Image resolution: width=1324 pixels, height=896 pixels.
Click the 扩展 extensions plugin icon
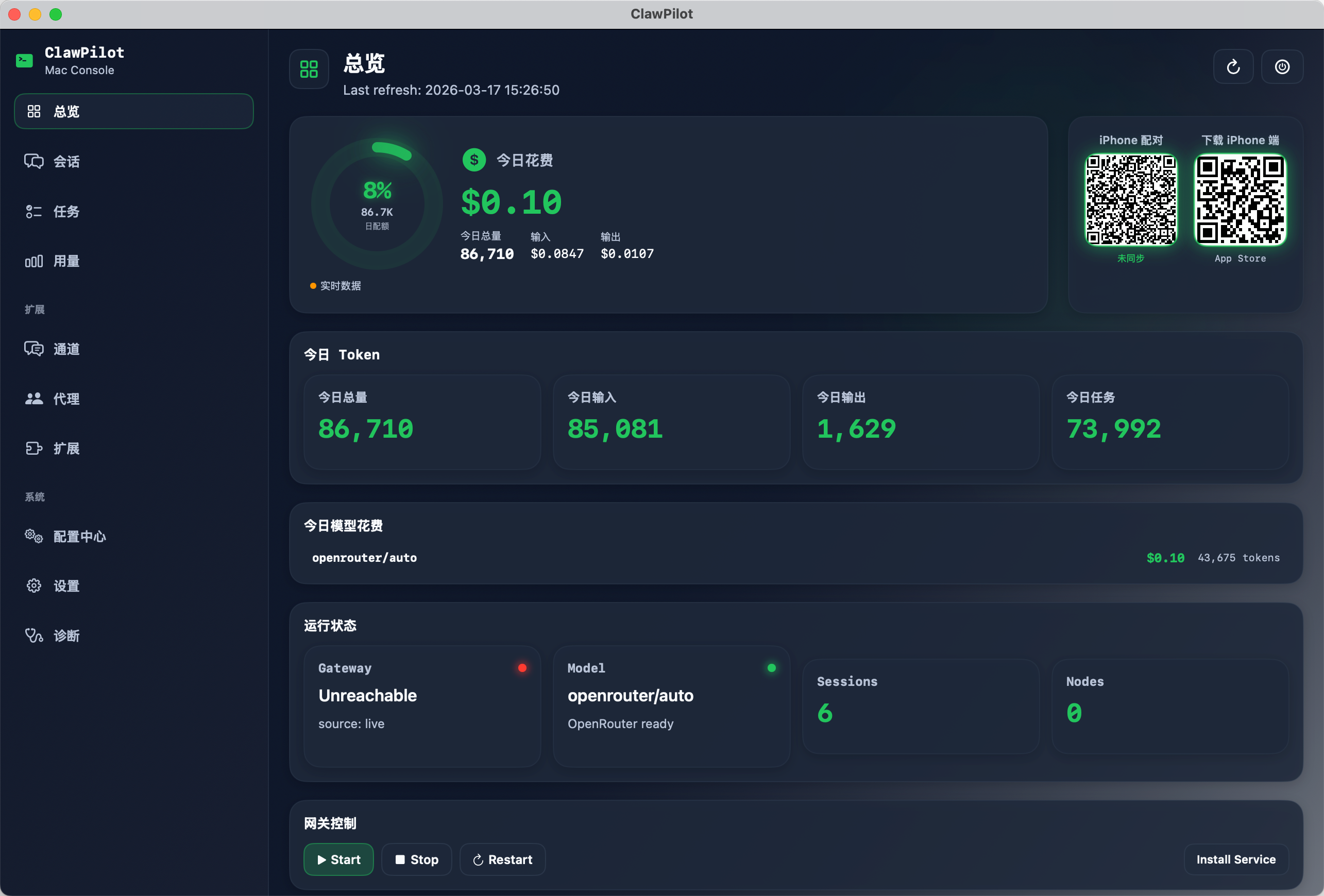tap(34, 449)
